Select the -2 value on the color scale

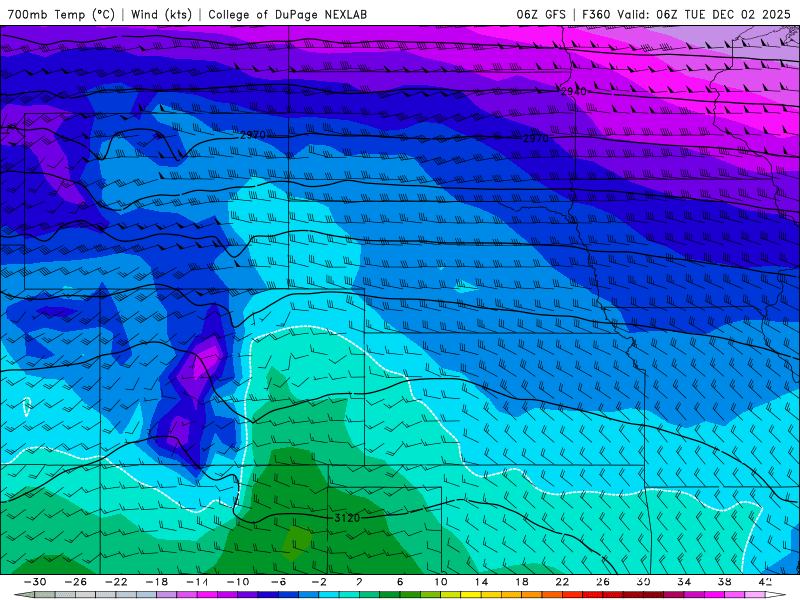click(319, 582)
